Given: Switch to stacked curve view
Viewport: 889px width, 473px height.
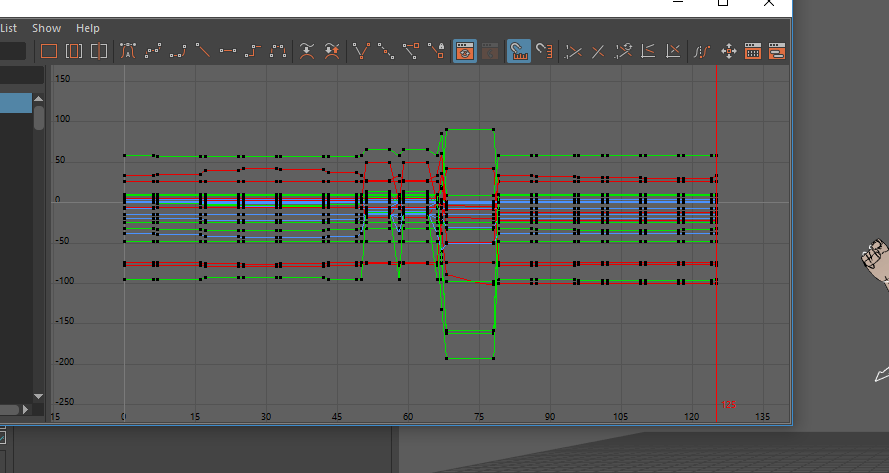Looking at the screenshot, I should click(x=648, y=52).
